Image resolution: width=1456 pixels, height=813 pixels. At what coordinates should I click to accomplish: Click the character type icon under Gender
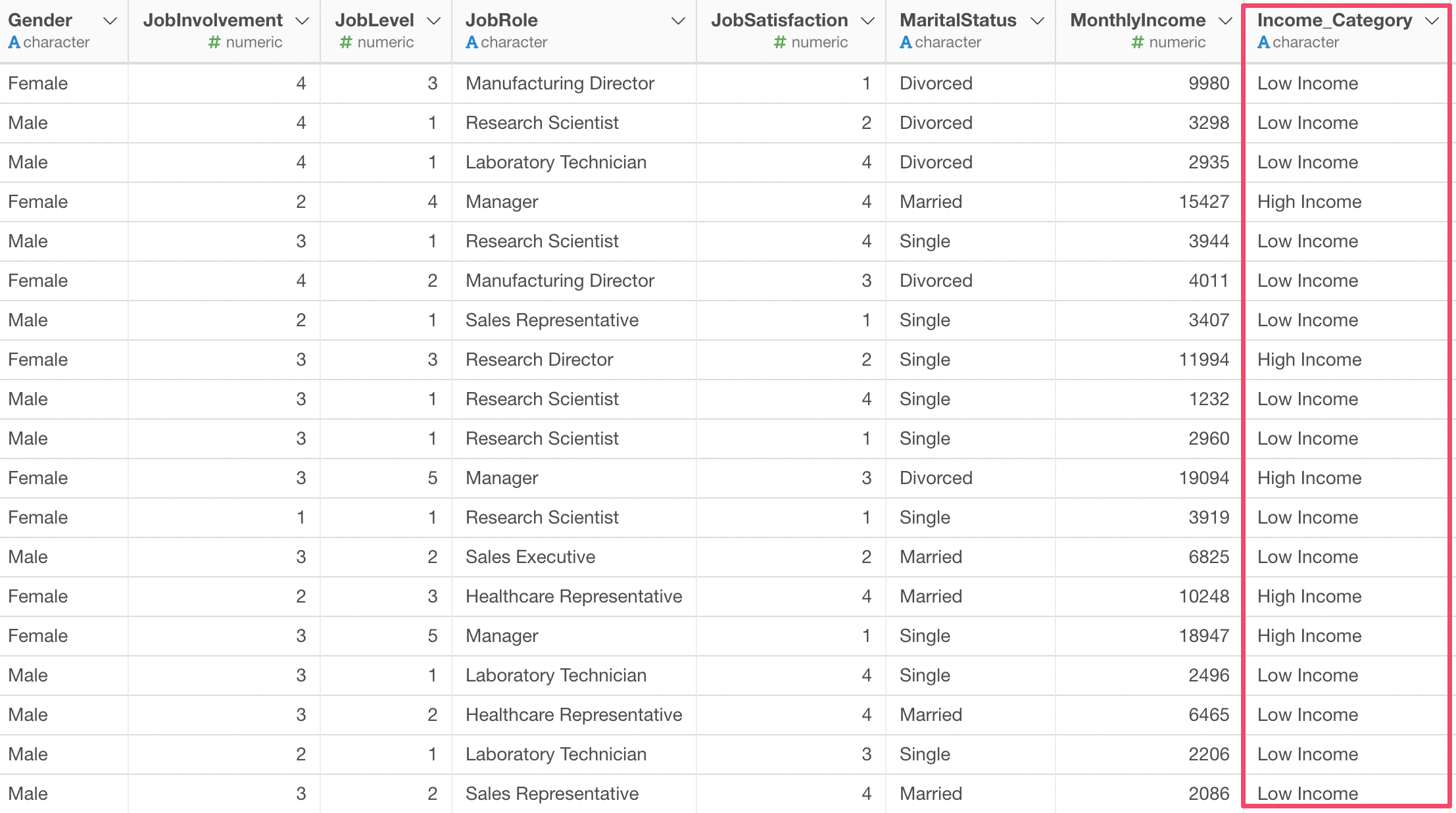point(14,43)
